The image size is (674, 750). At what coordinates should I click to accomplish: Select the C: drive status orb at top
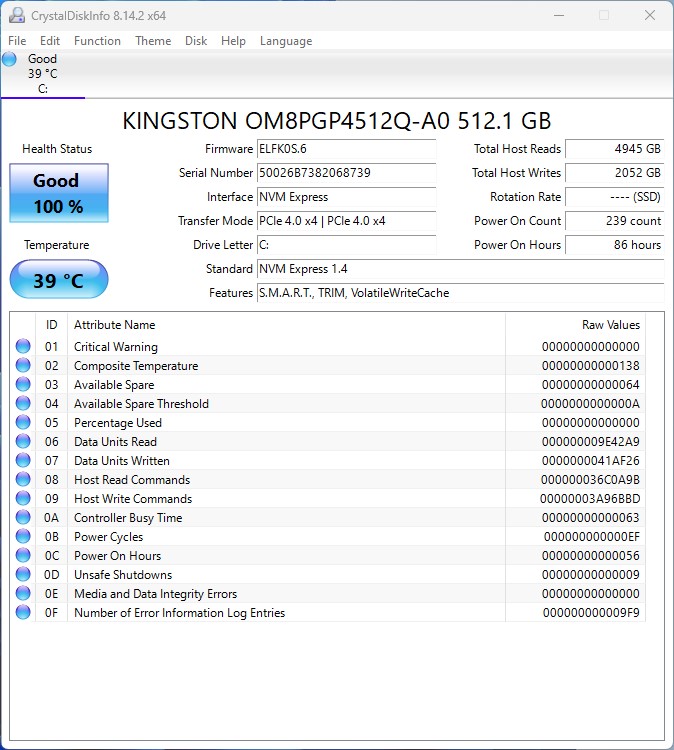point(9,59)
